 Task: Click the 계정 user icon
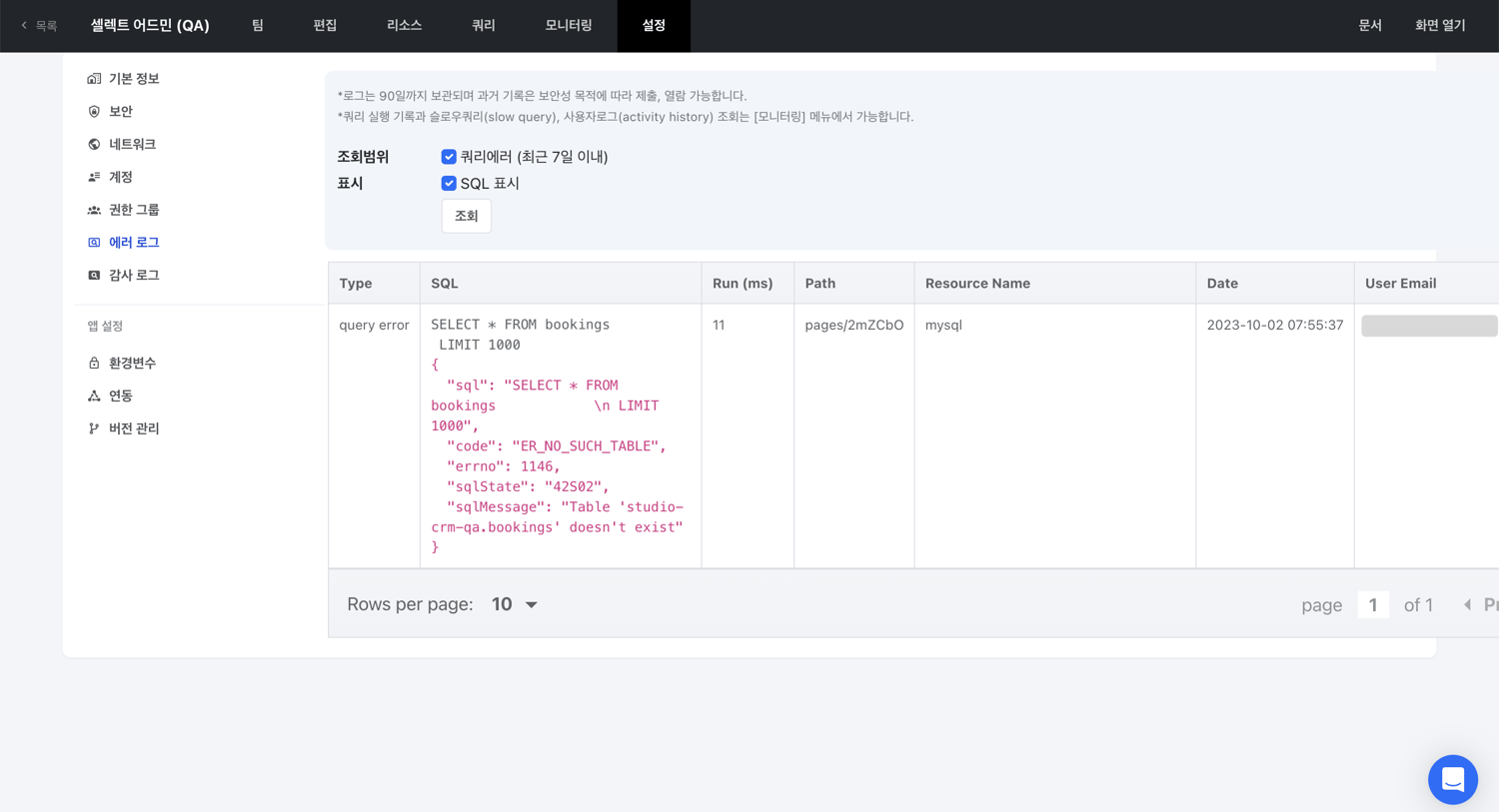click(94, 177)
